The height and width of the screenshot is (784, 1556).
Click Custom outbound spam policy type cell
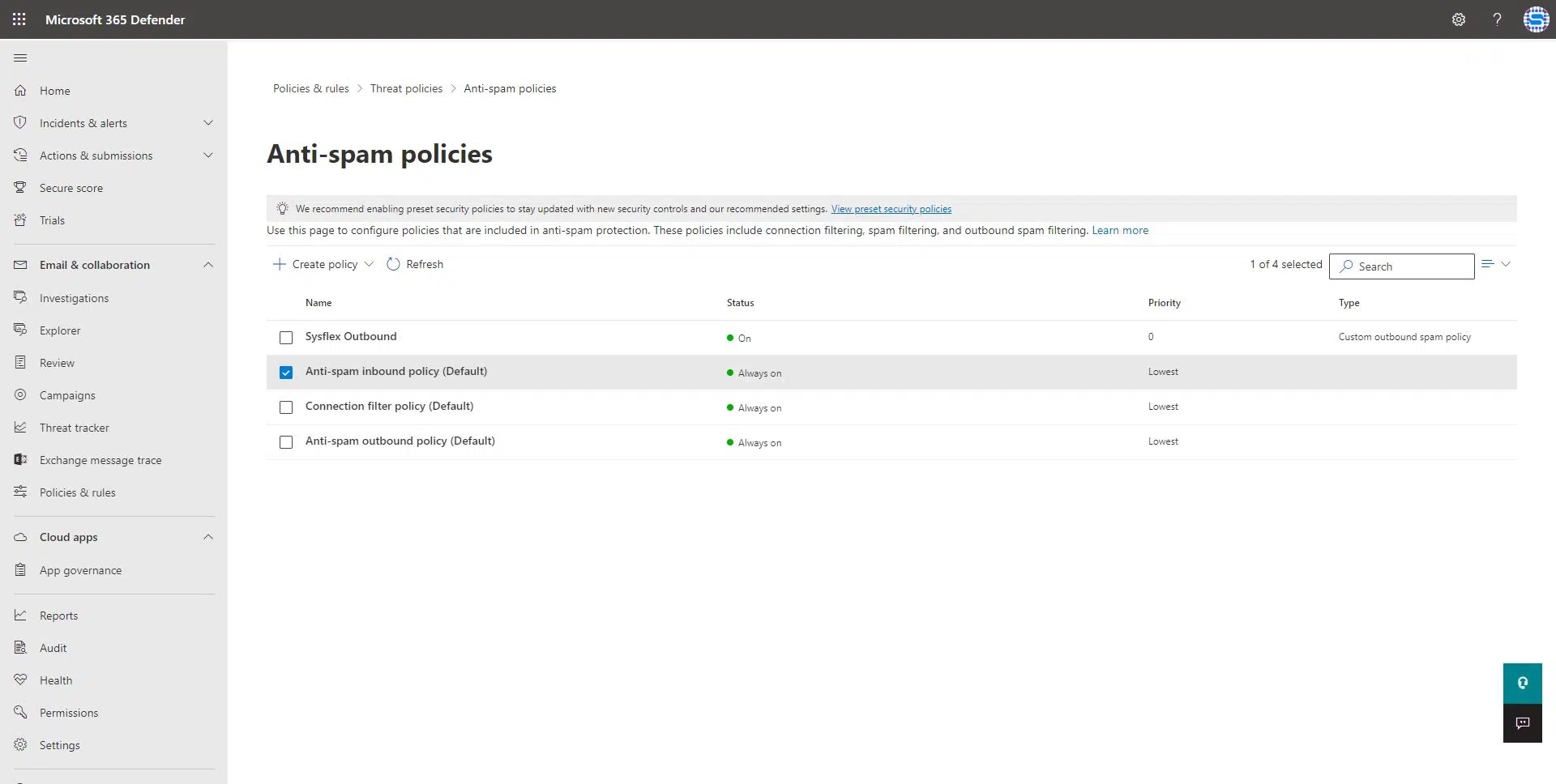pos(1404,337)
